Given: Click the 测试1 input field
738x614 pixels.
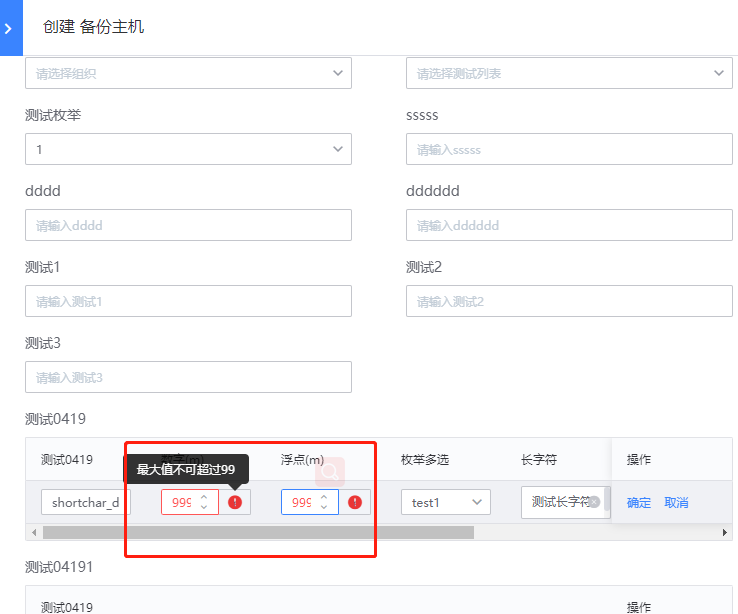Looking at the screenshot, I should coord(188,301).
